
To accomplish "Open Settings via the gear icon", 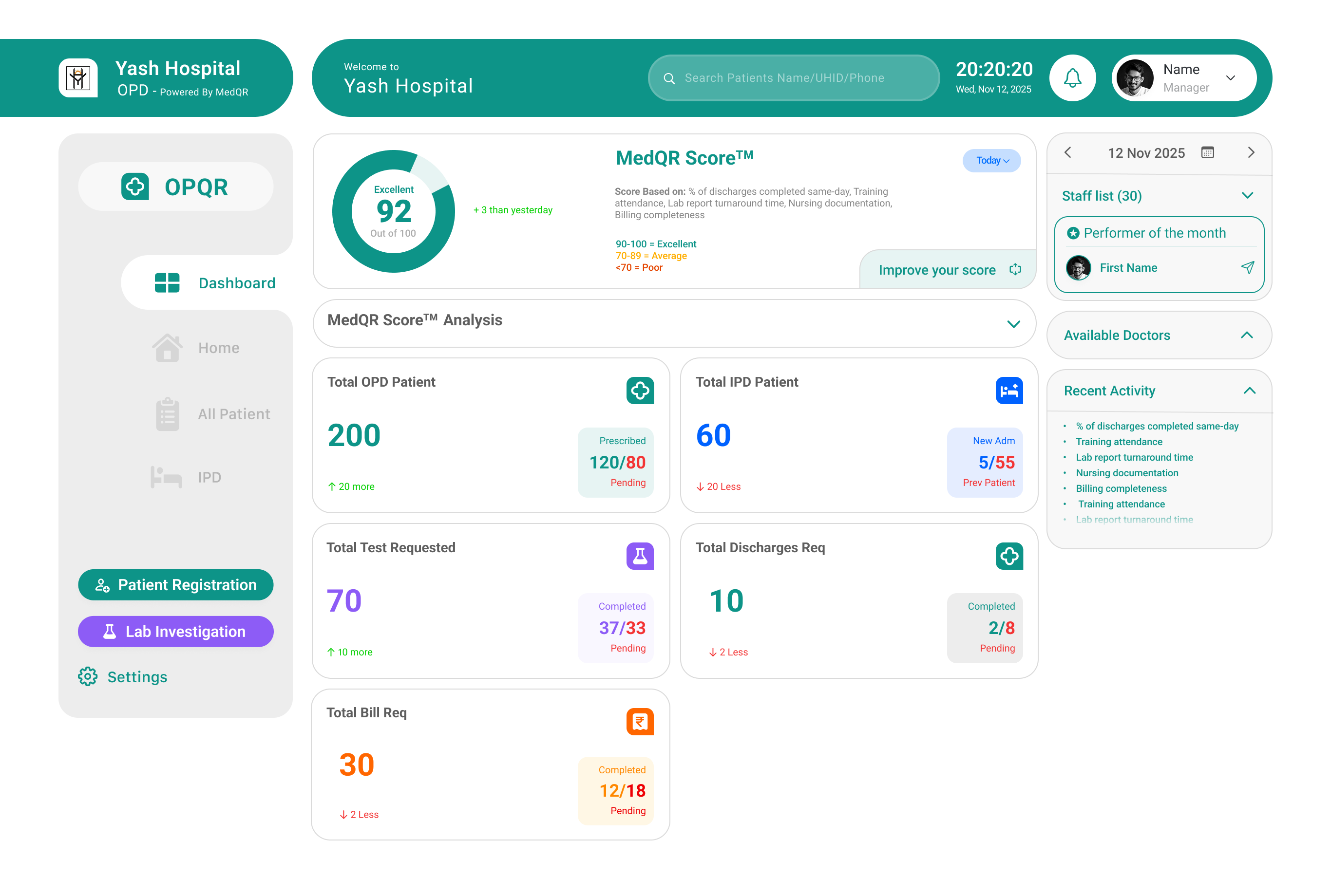I will [88, 676].
